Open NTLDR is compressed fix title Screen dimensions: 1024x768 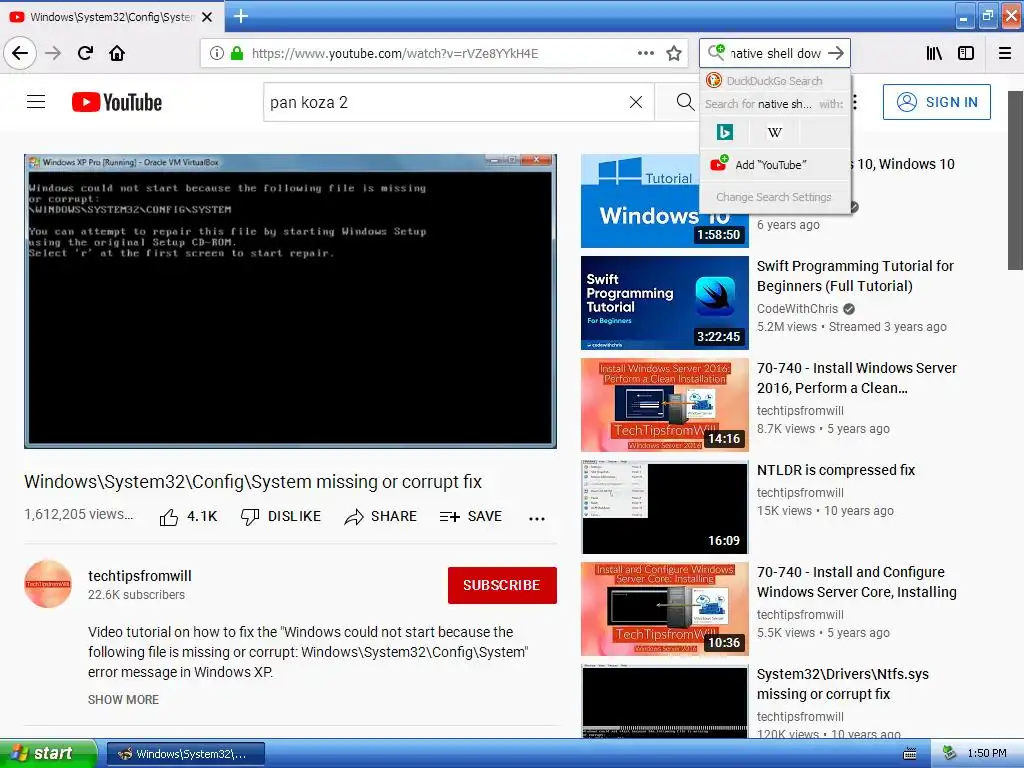click(x=836, y=470)
